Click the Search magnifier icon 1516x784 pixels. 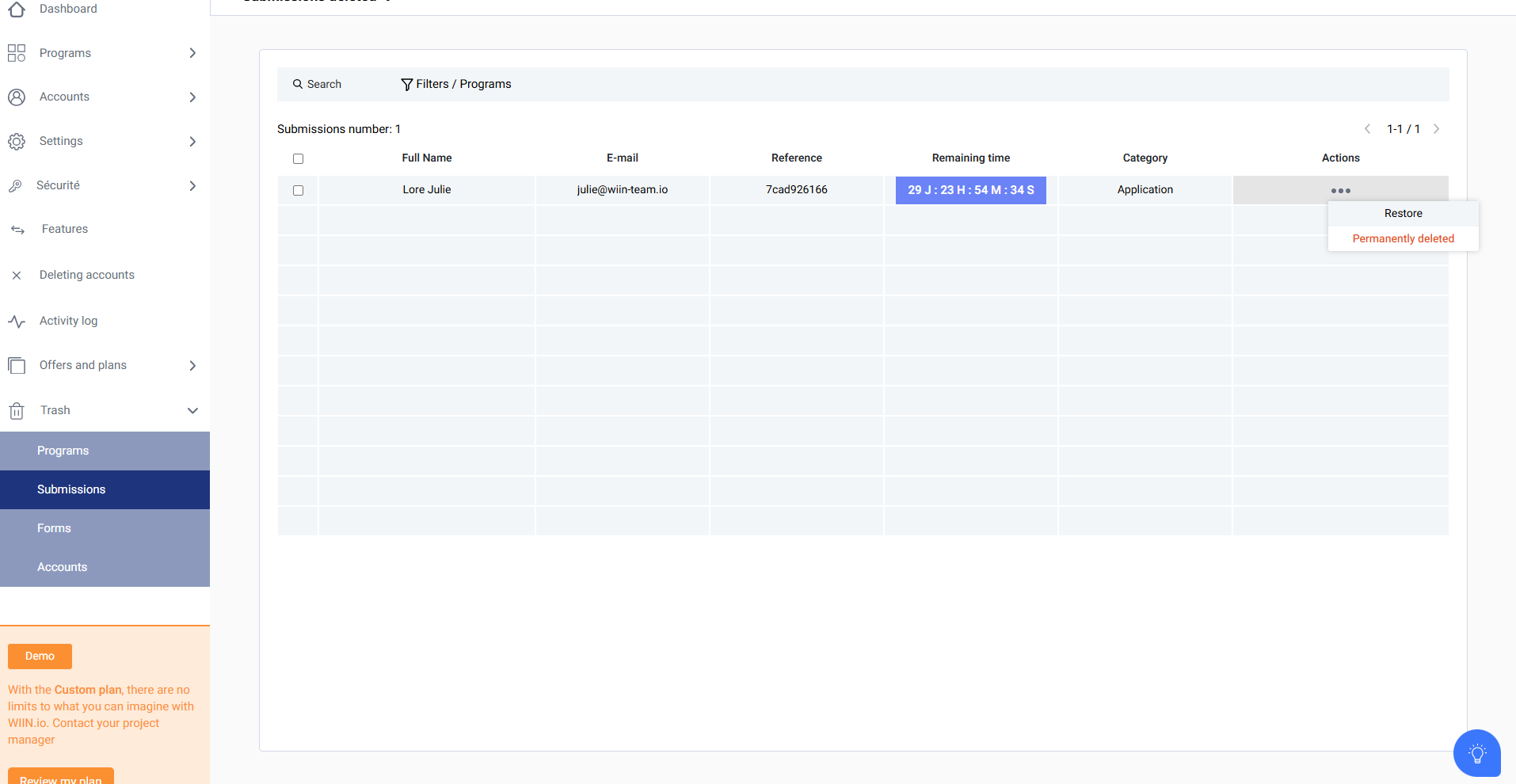pos(298,84)
